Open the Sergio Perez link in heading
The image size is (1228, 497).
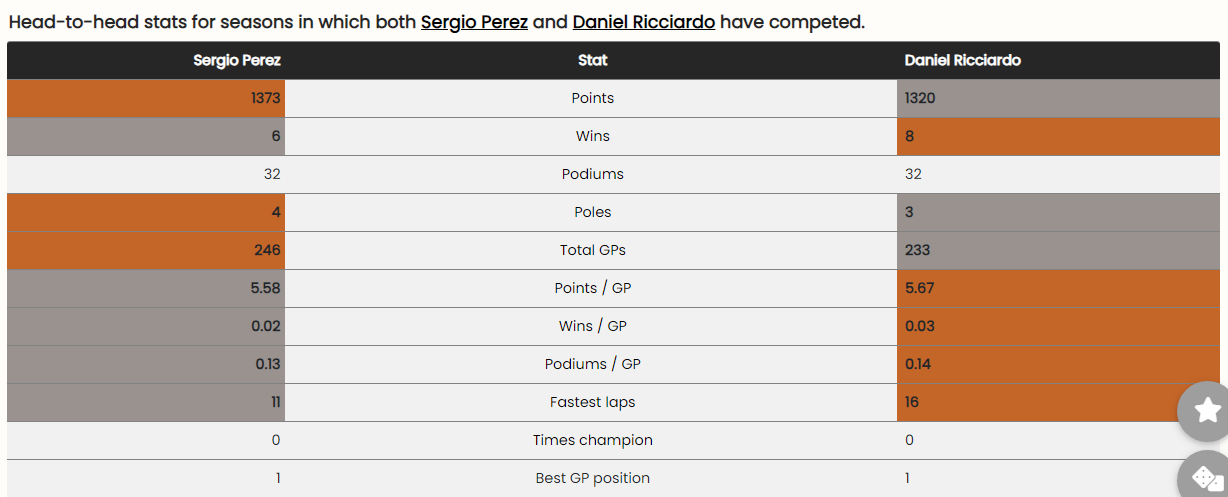click(x=474, y=22)
